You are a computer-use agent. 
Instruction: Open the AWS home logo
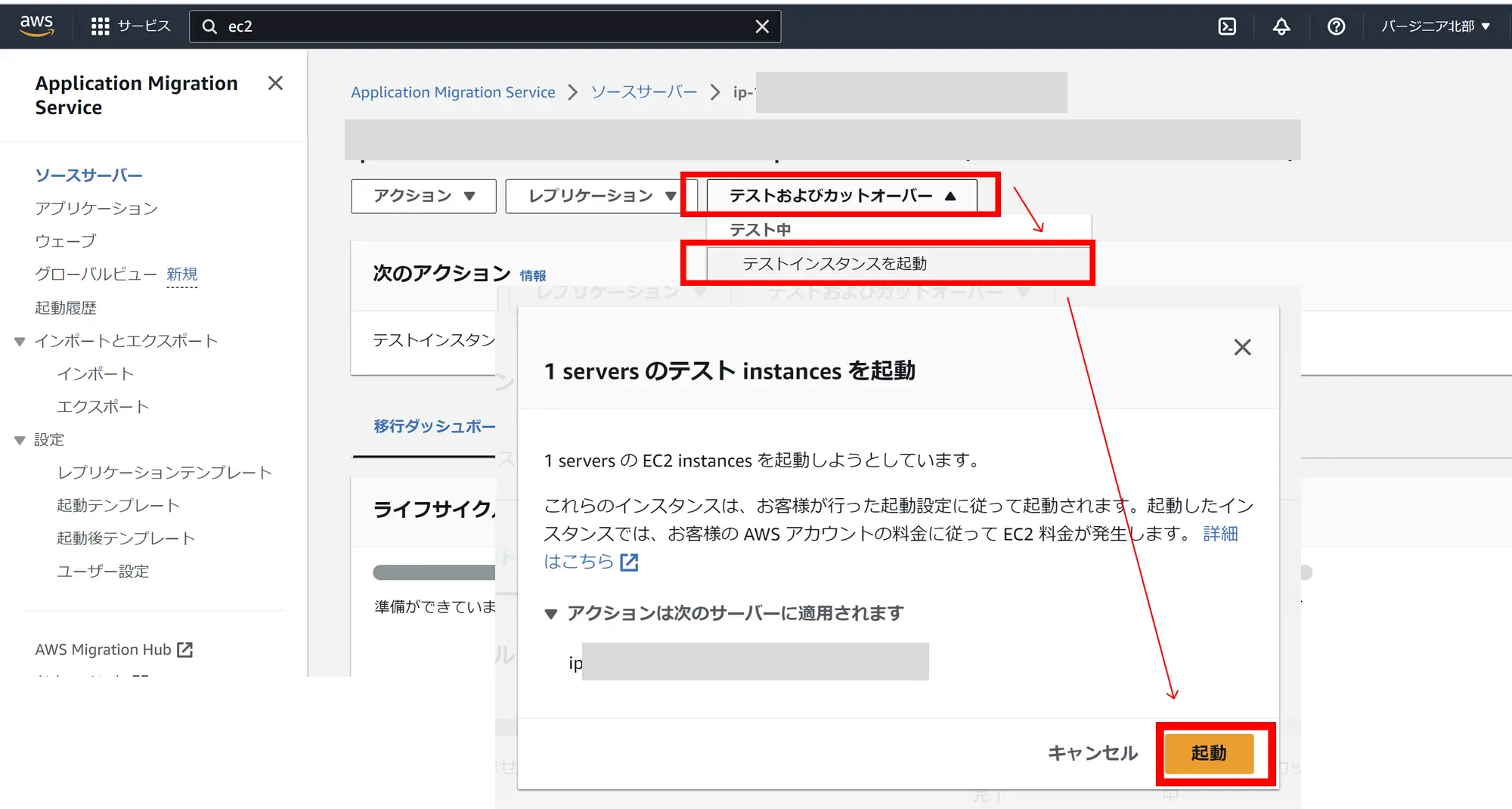pyautogui.click(x=36, y=26)
